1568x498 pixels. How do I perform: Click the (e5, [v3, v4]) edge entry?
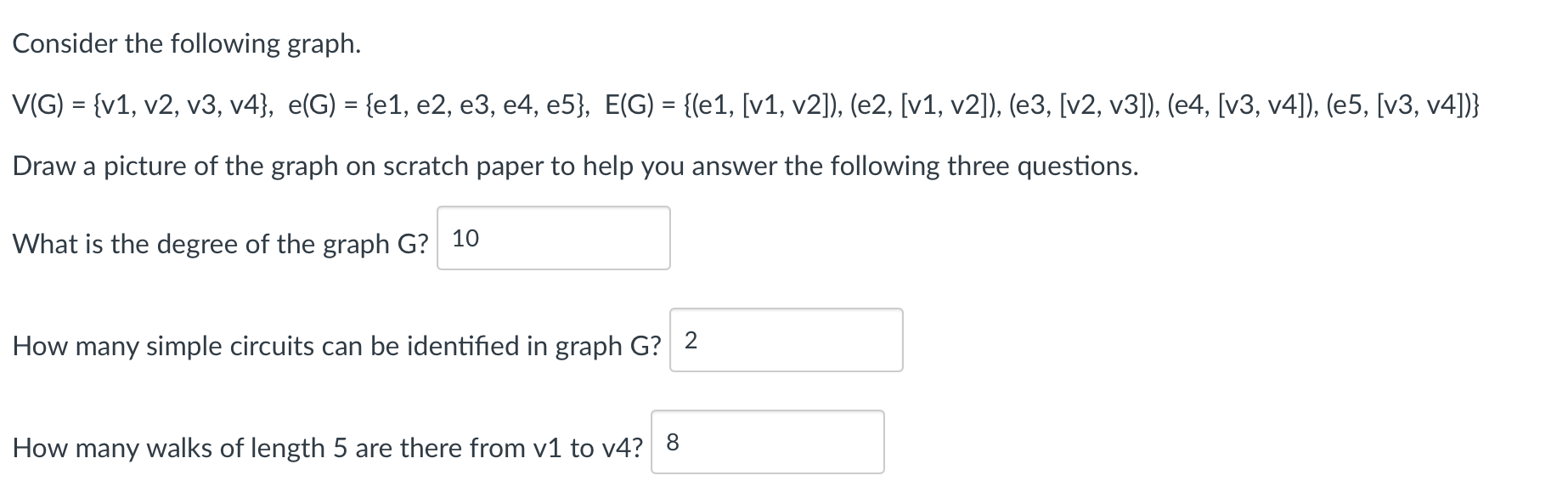[1397, 105]
